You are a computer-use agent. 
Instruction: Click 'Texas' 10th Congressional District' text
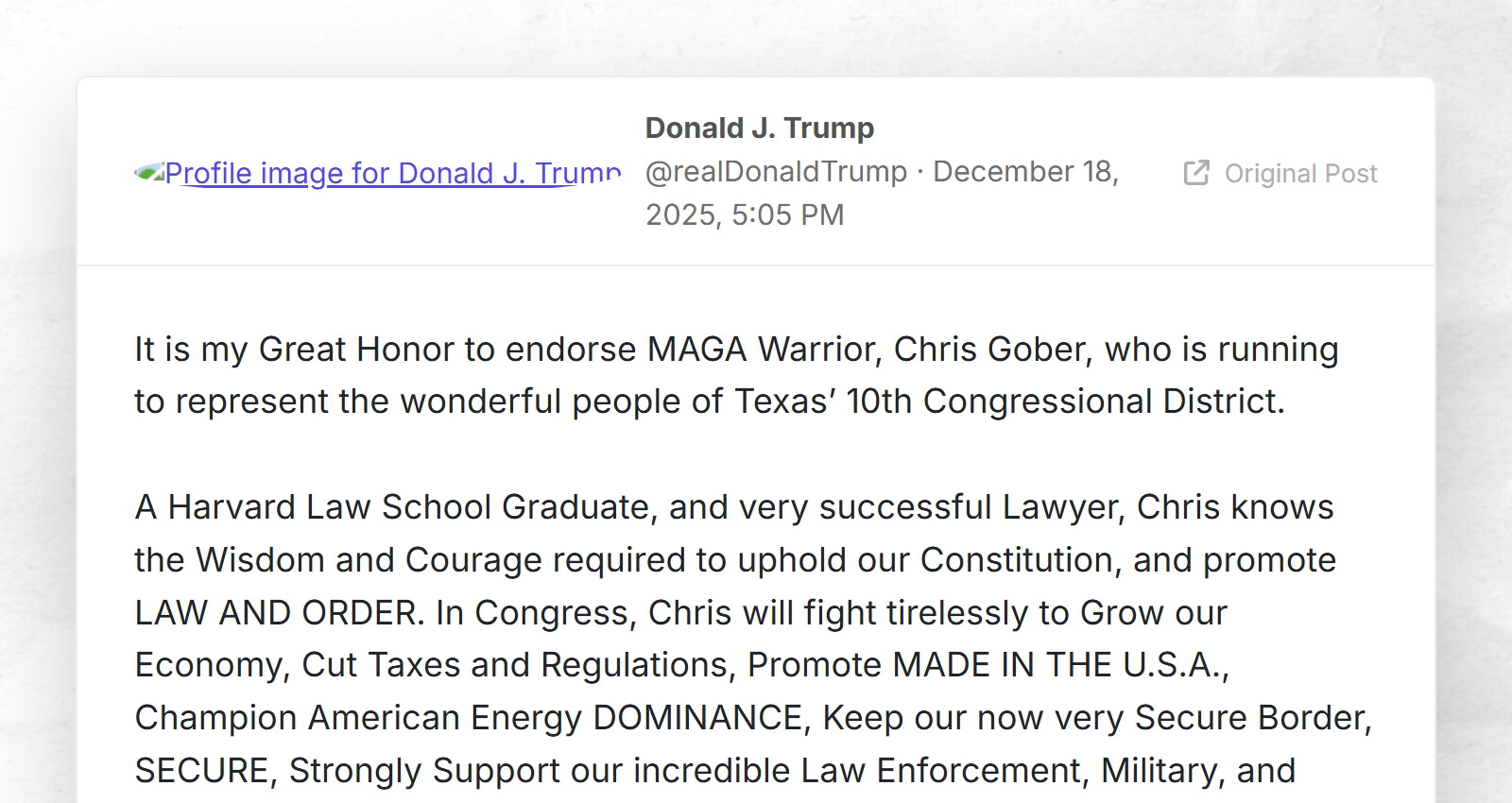(1008, 401)
